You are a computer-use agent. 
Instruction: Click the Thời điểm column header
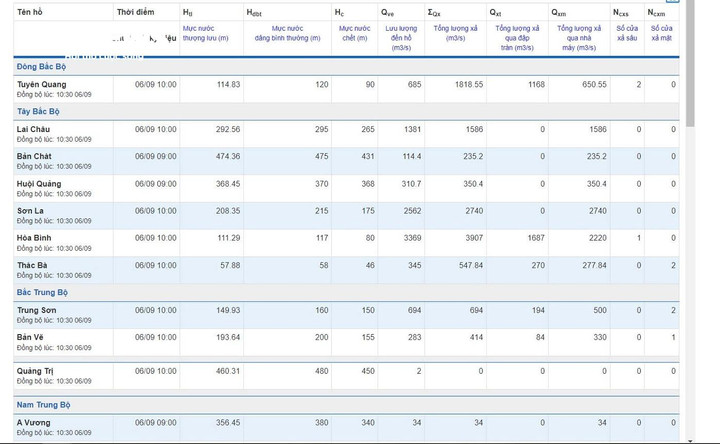click(135, 12)
